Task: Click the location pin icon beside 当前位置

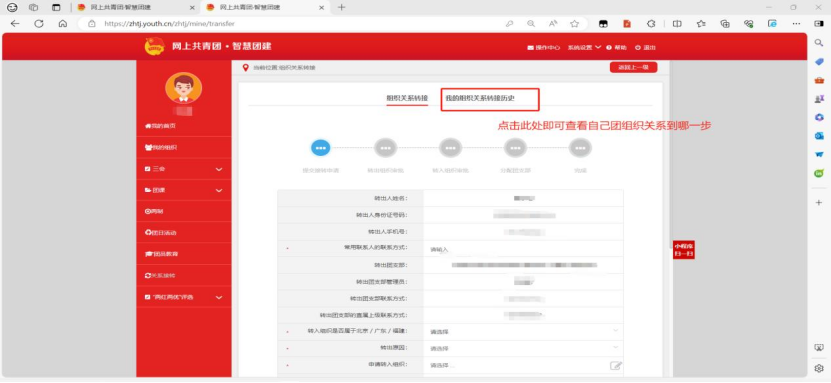Action: [x=245, y=67]
